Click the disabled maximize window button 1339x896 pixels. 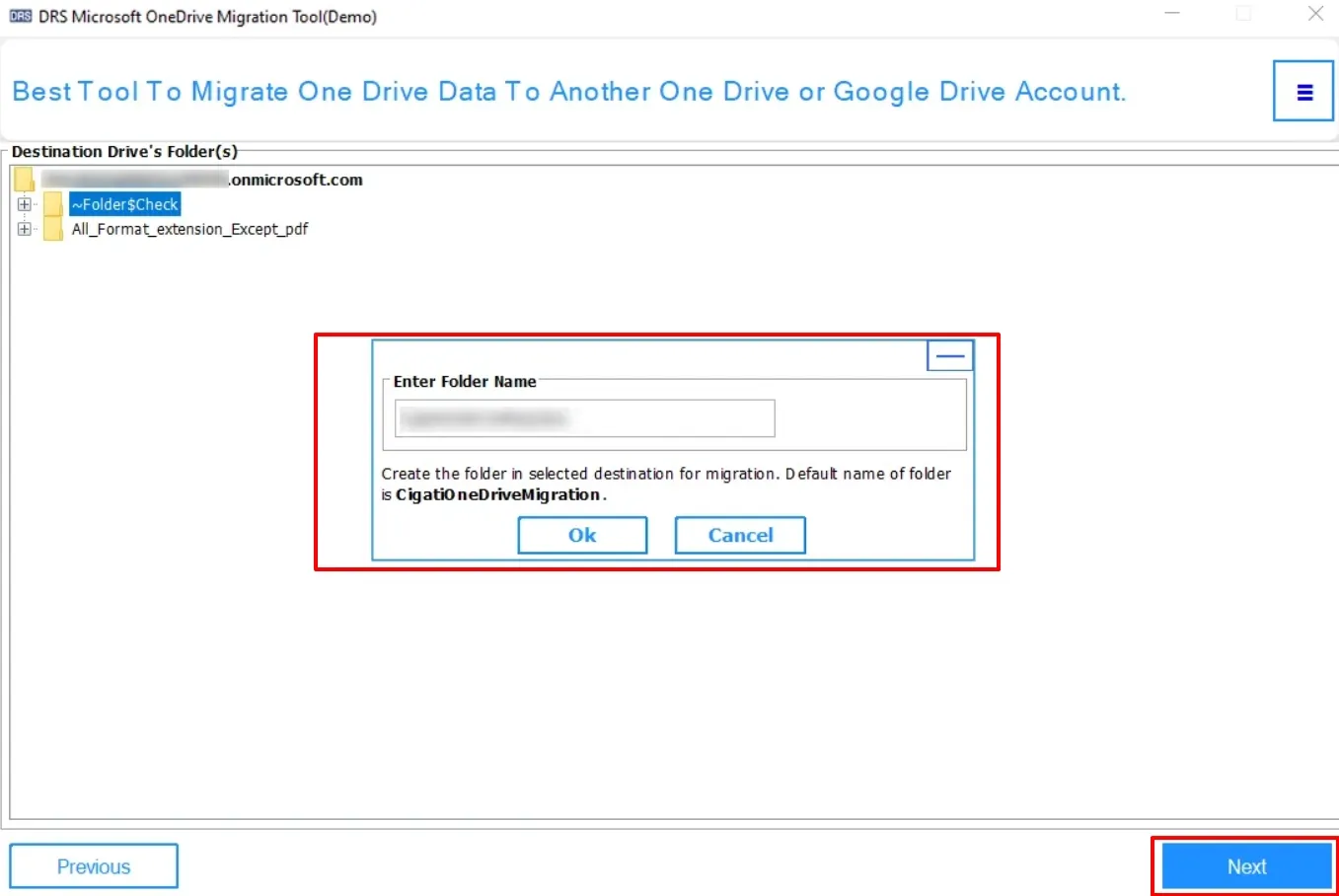click(1243, 14)
